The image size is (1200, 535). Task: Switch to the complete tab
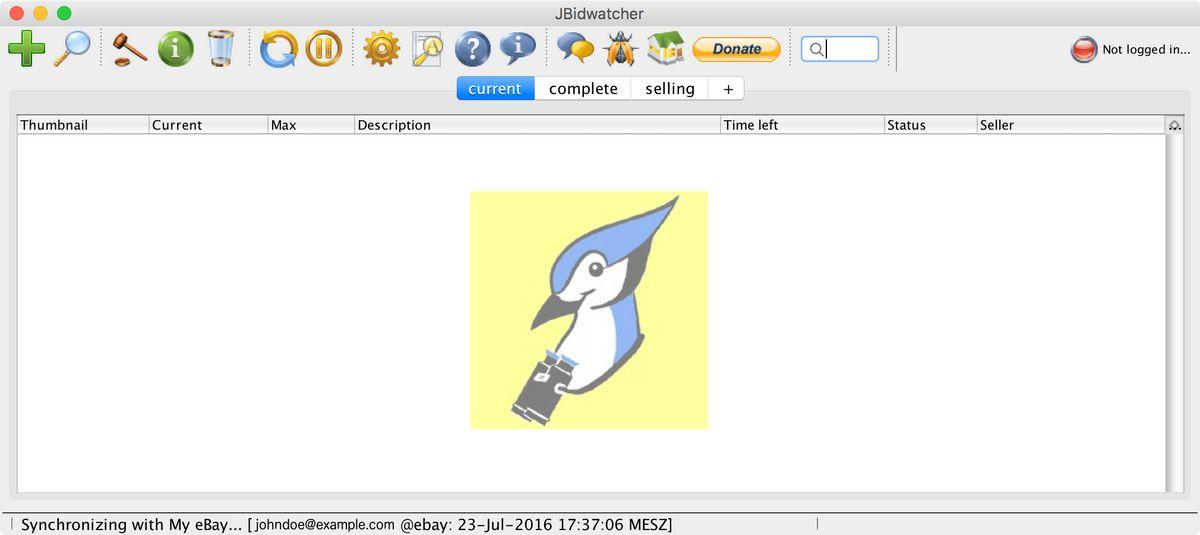tap(583, 88)
